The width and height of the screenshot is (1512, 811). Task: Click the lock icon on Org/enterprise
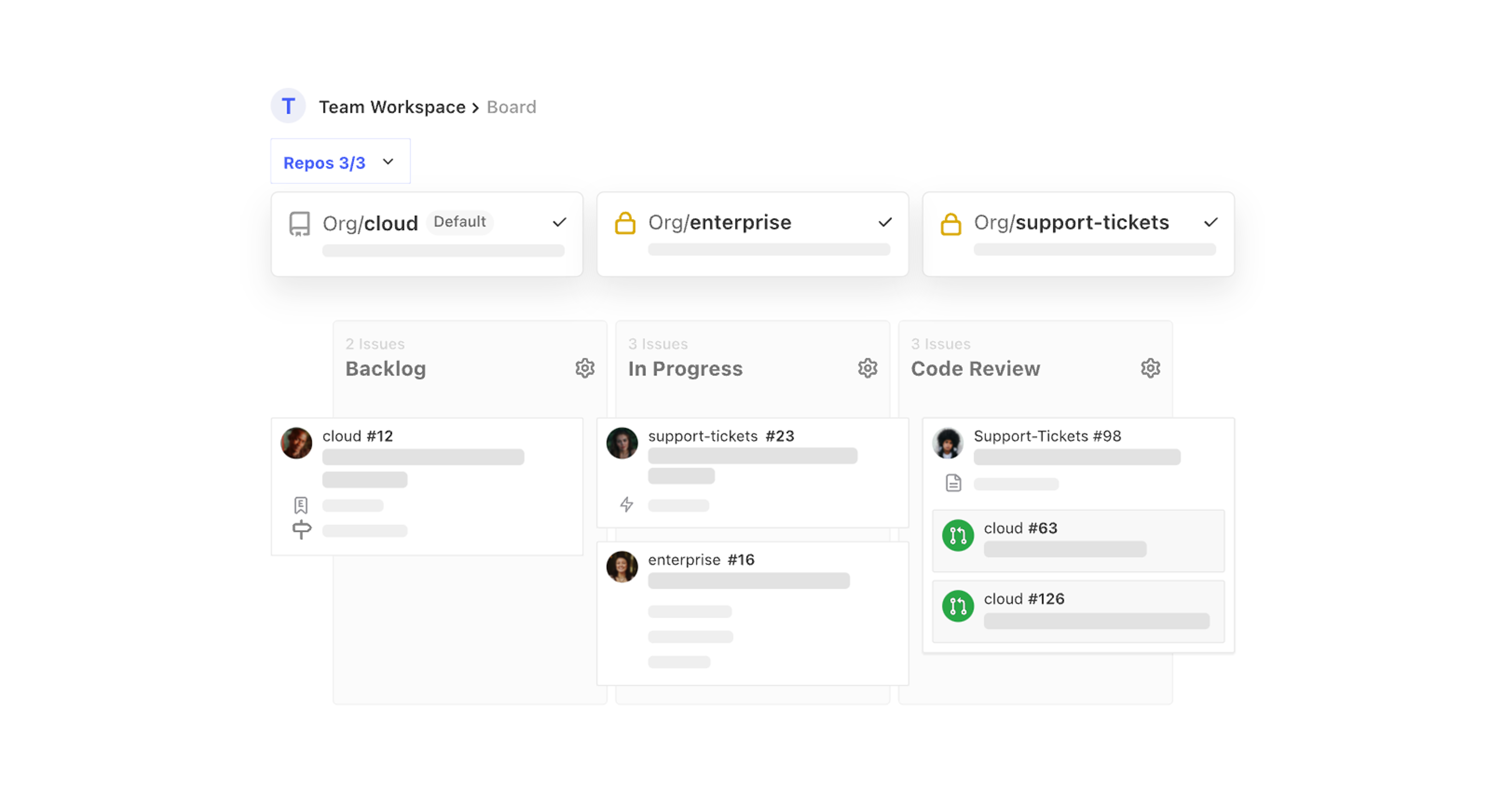[626, 222]
